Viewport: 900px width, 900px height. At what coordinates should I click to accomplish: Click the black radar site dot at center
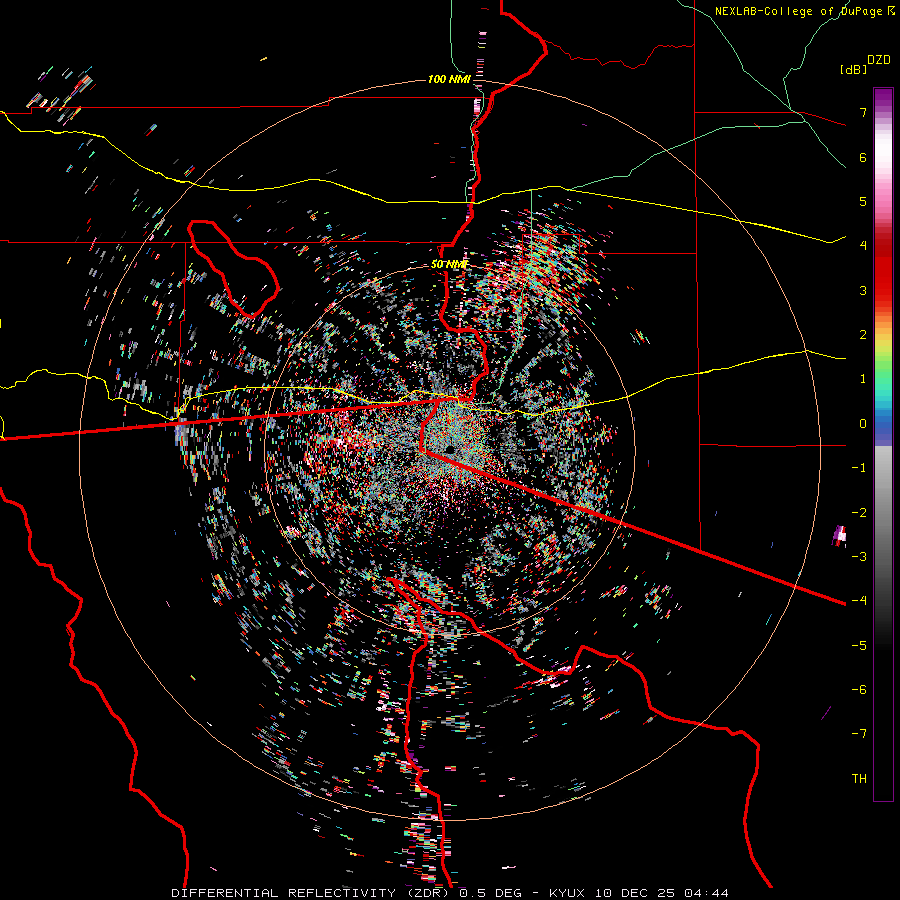coord(450,449)
